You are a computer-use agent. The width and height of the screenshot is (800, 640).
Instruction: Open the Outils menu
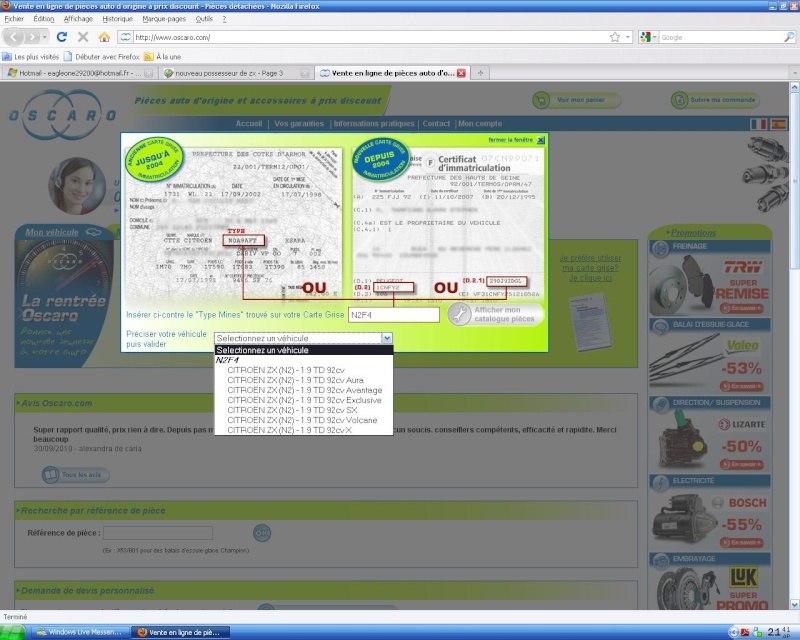point(204,19)
